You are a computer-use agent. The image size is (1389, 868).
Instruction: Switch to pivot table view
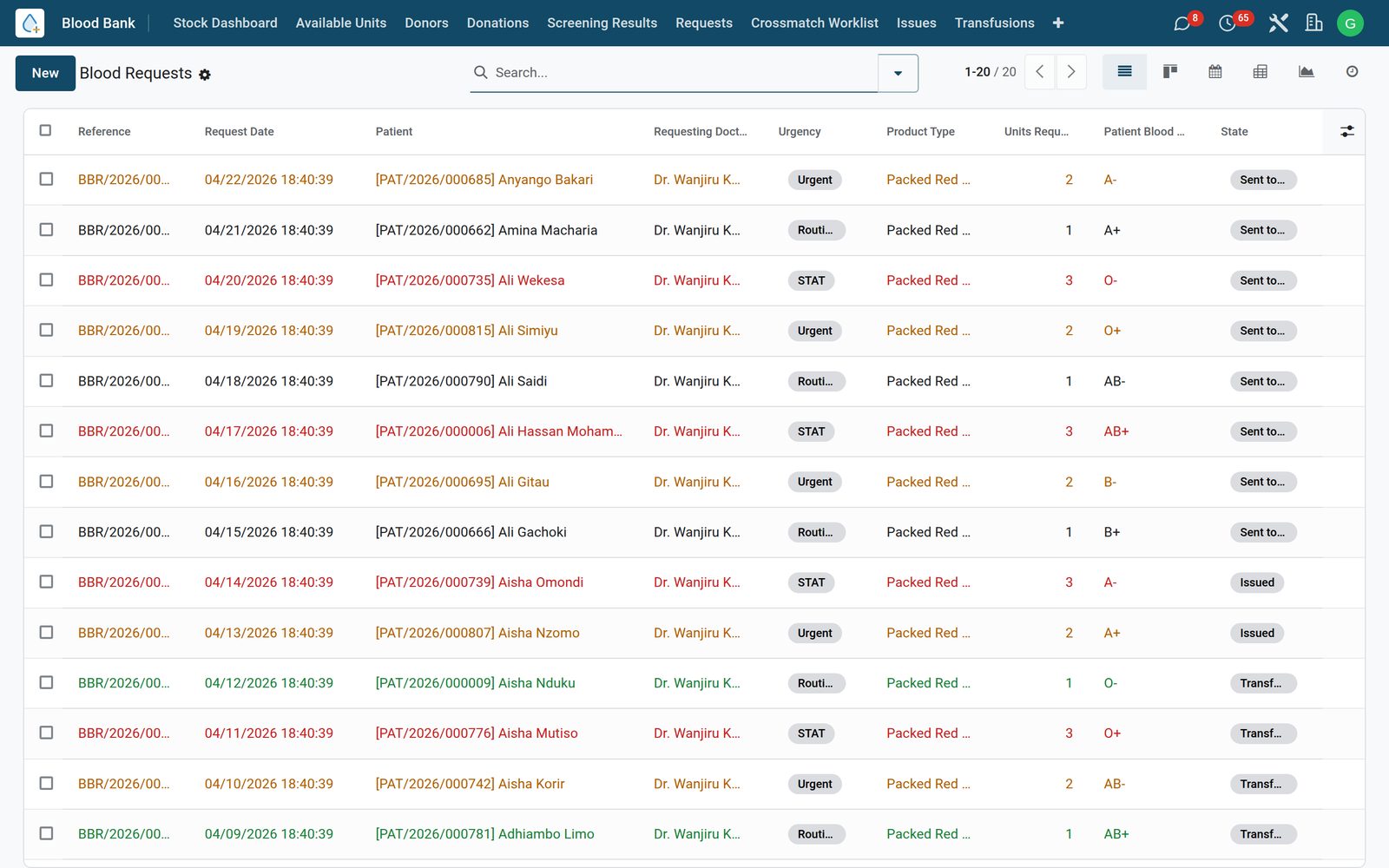click(1261, 72)
